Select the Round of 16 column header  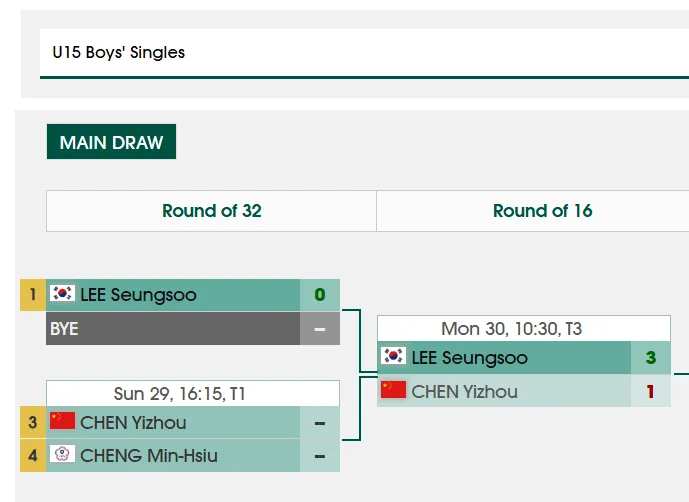click(542, 211)
